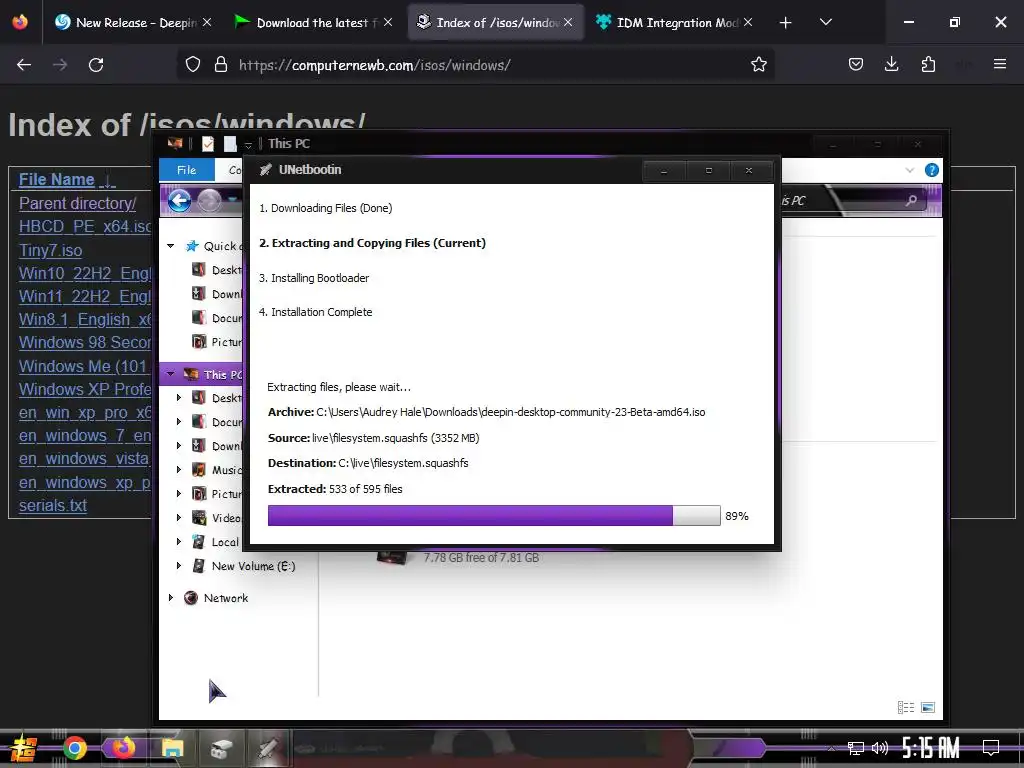Expand Local Disk tree node
Screen dimensions: 1024x768
pyautogui.click(x=179, y=541)
